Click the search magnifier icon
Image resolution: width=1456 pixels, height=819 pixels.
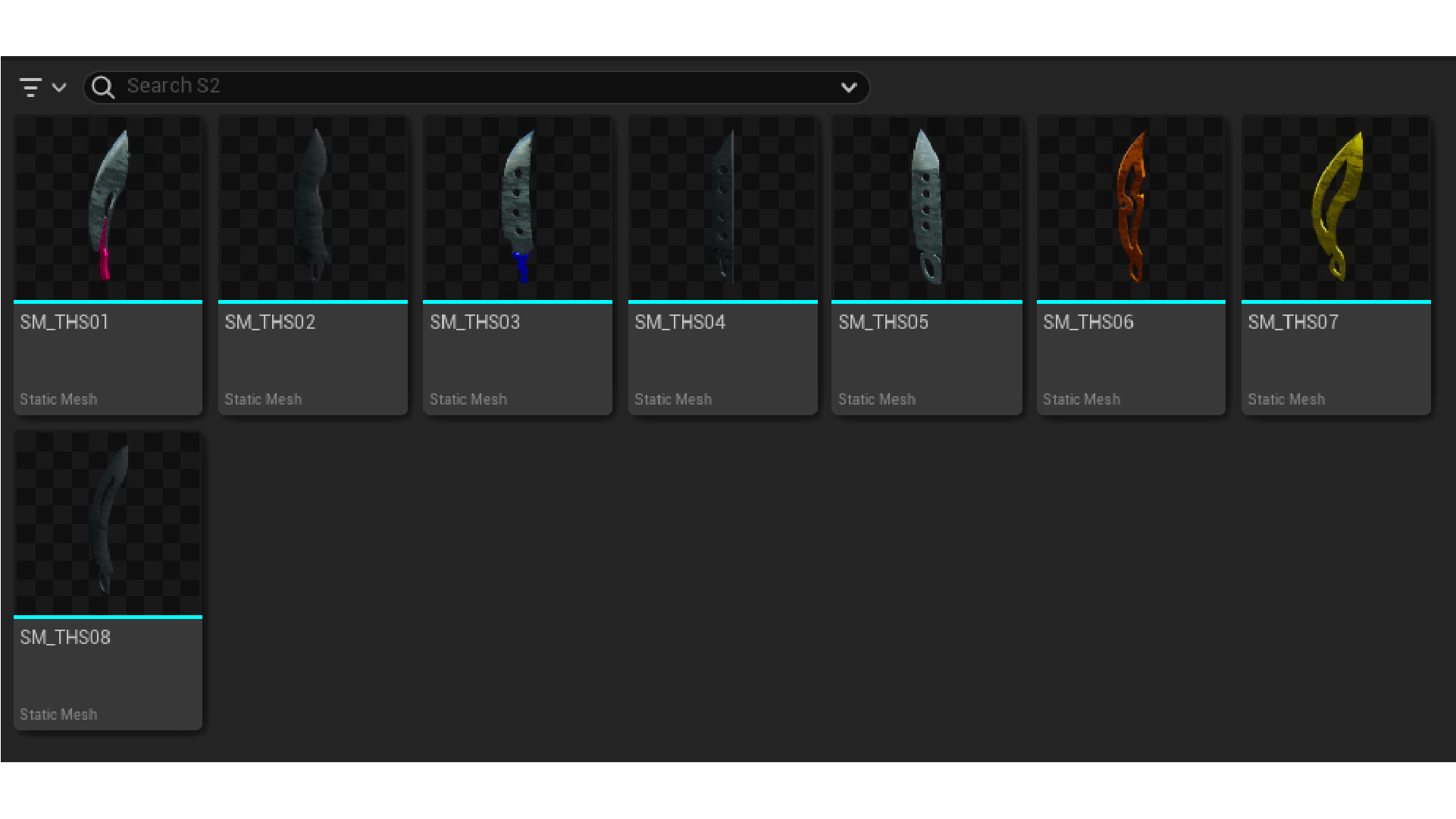click(x=103, y=87)
